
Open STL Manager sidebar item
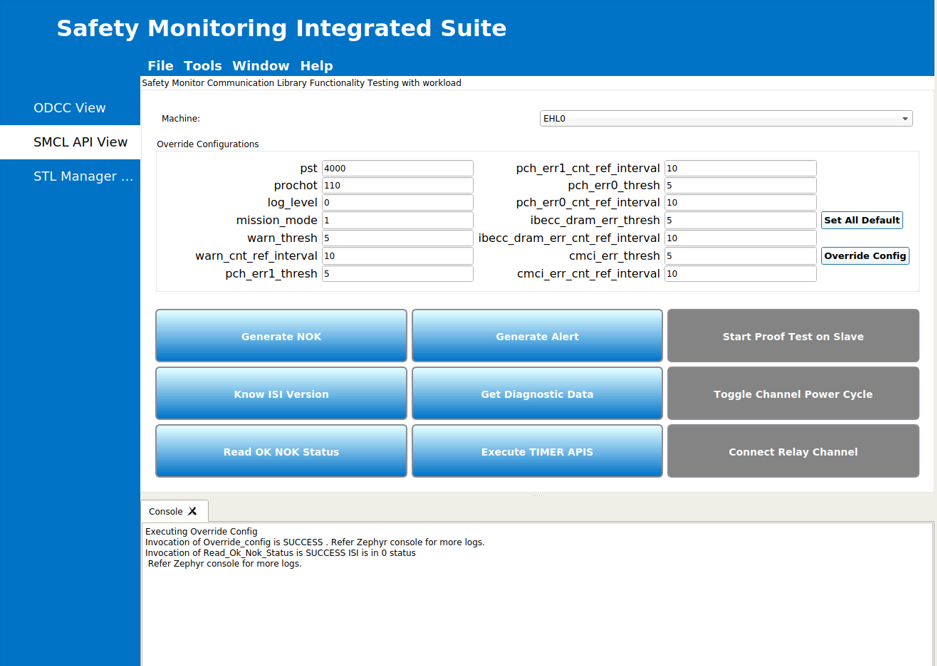coord(70,176)
